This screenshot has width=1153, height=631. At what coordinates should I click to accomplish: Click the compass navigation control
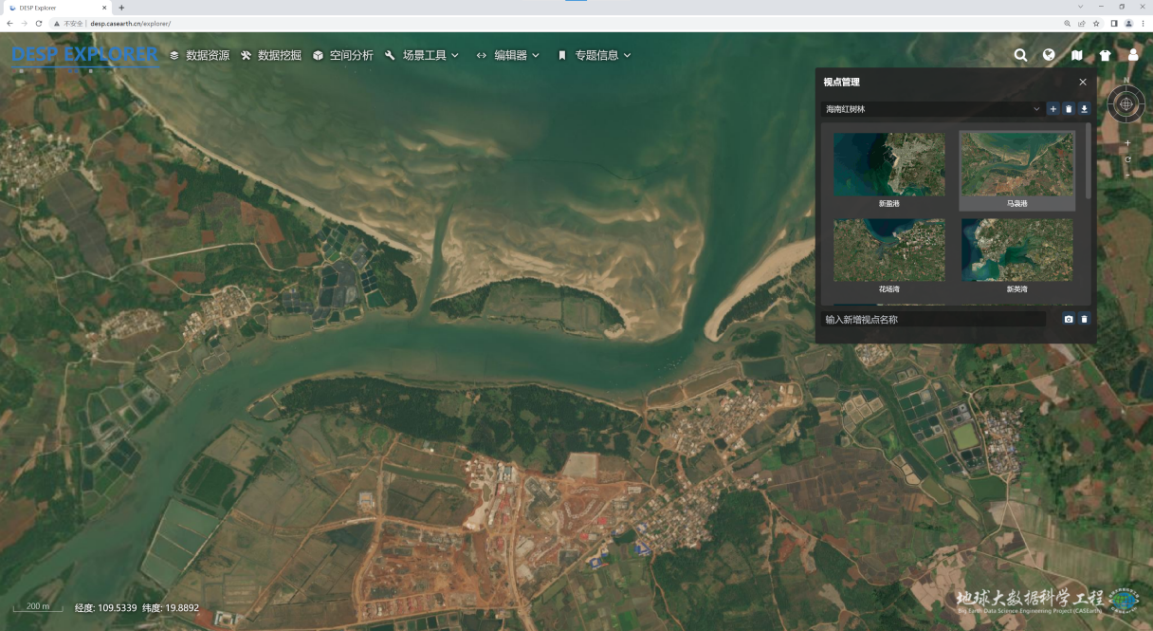click(1127, 103)
